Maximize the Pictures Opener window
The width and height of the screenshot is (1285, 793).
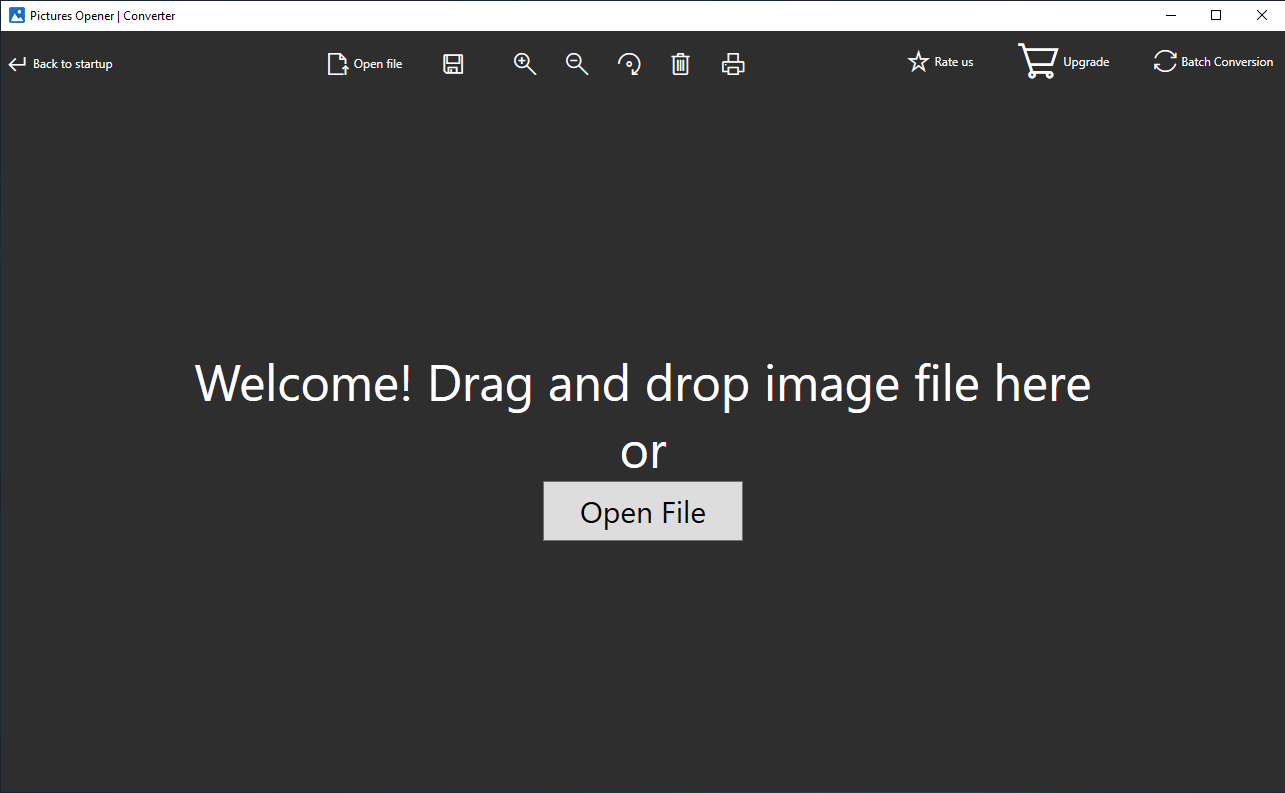point(1216,15)
